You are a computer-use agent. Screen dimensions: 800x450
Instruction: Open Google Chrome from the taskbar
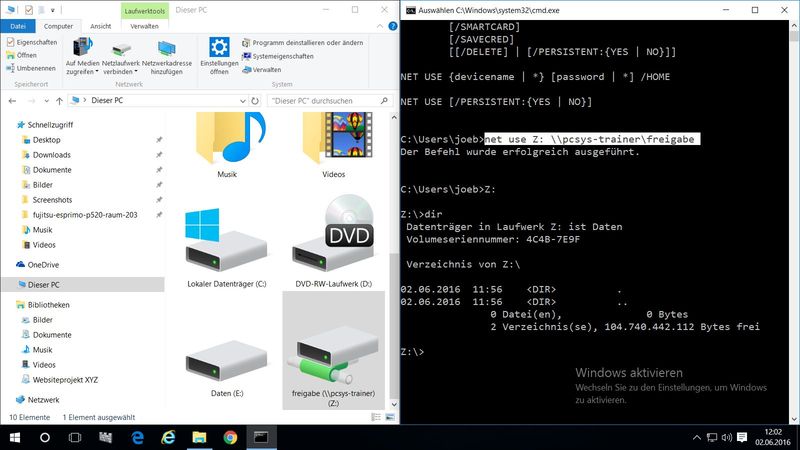click(x=229, y=438)
